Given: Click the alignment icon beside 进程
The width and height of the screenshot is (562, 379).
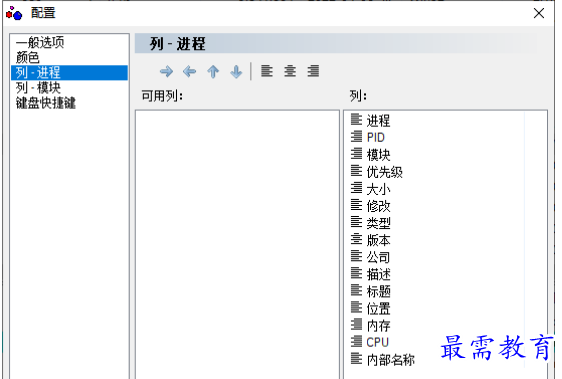Looking at the screenshot, I should tap(356, 119).
